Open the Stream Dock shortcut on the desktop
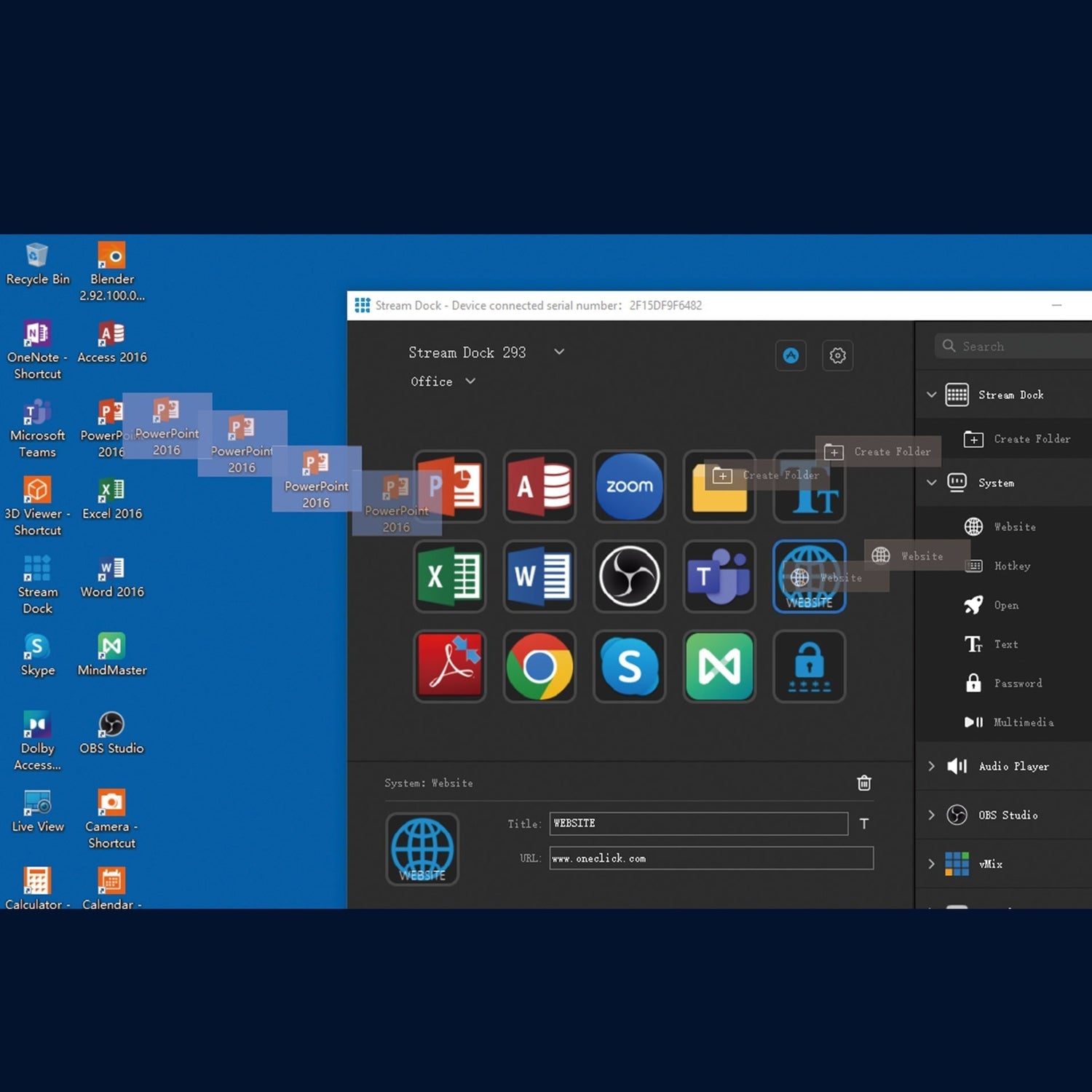The width and height of the screenshot is (1092, 1092). tap(36, 575)
